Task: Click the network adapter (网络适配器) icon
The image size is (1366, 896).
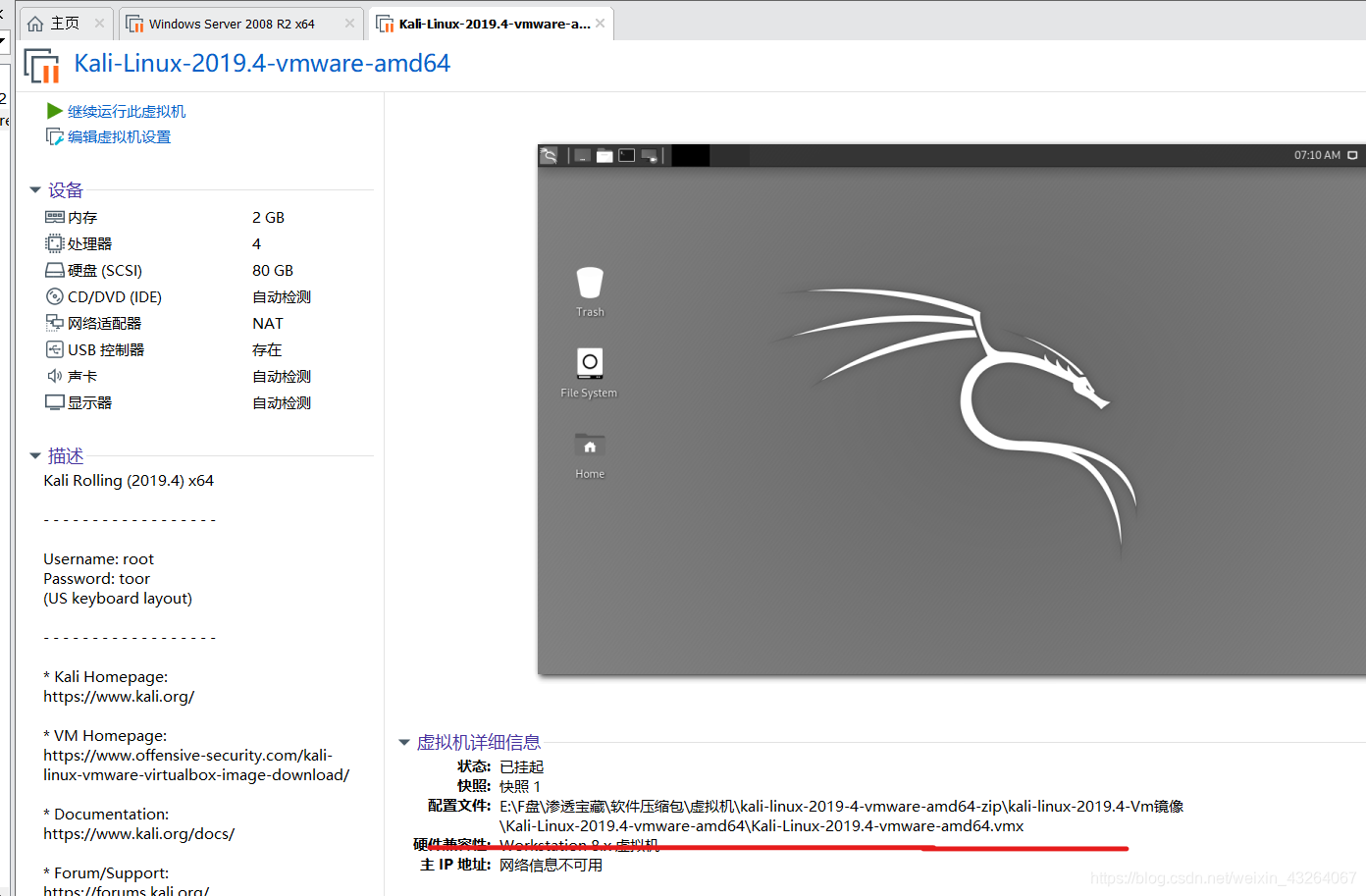Action: (x=55, y=323)
